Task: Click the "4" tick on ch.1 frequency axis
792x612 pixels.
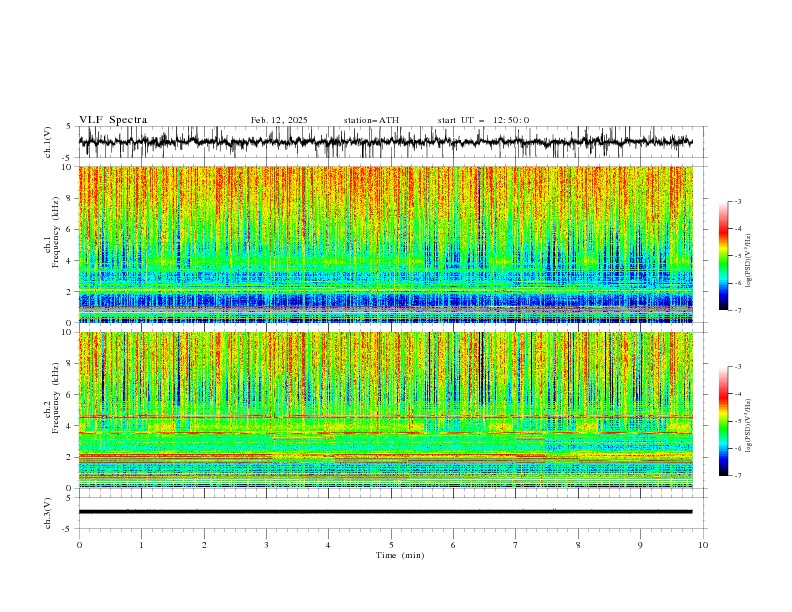Action: pos(69,261)
